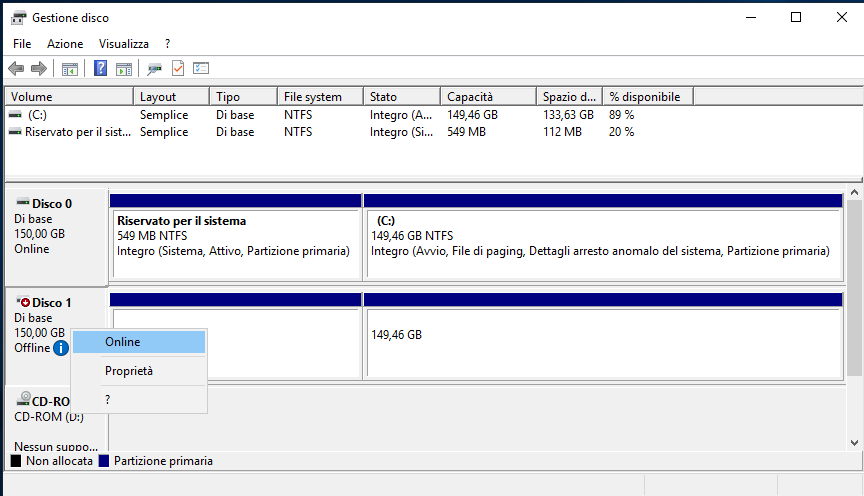864x496 pixels.
Task: Sort by the Capacità column header
Action: point(489,96)
